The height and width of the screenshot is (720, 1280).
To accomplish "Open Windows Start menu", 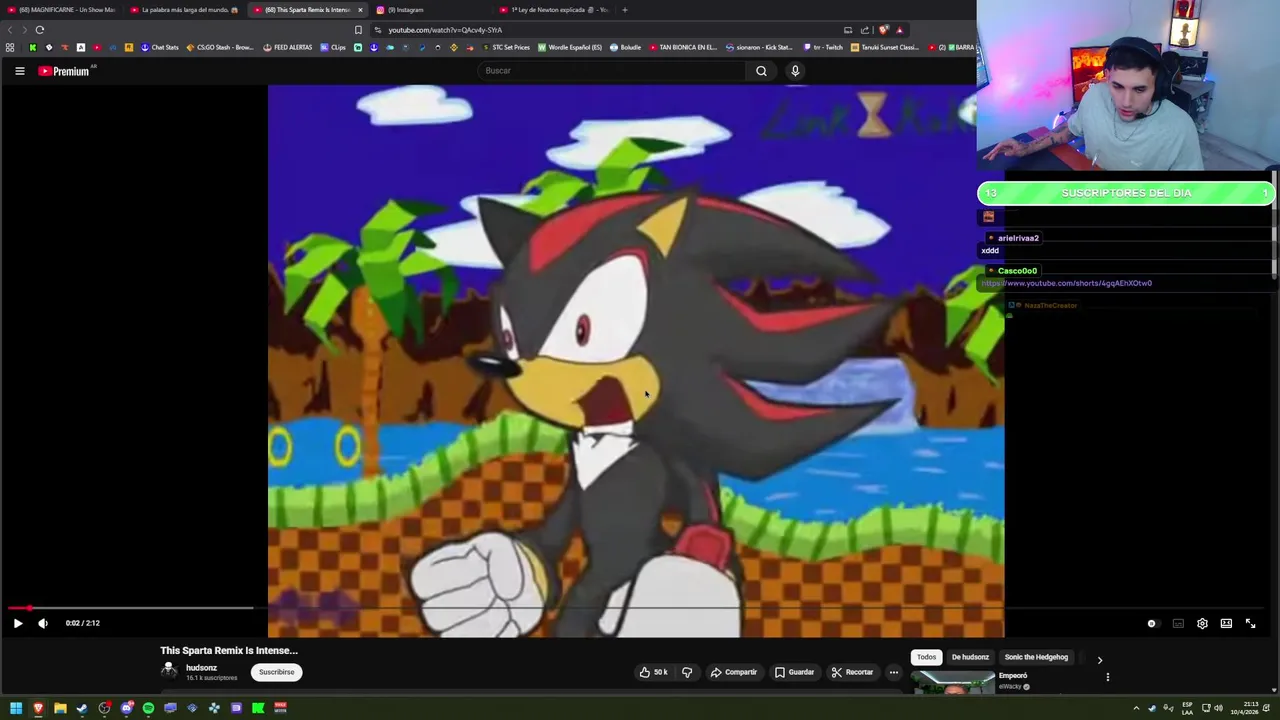I will coord(16,708).
